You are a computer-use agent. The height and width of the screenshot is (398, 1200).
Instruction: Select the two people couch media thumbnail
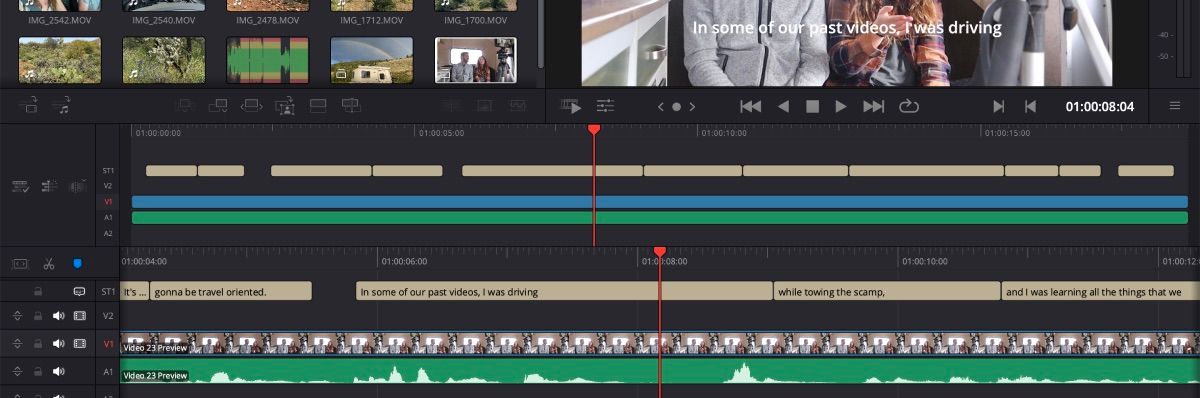tap(475, 60)
